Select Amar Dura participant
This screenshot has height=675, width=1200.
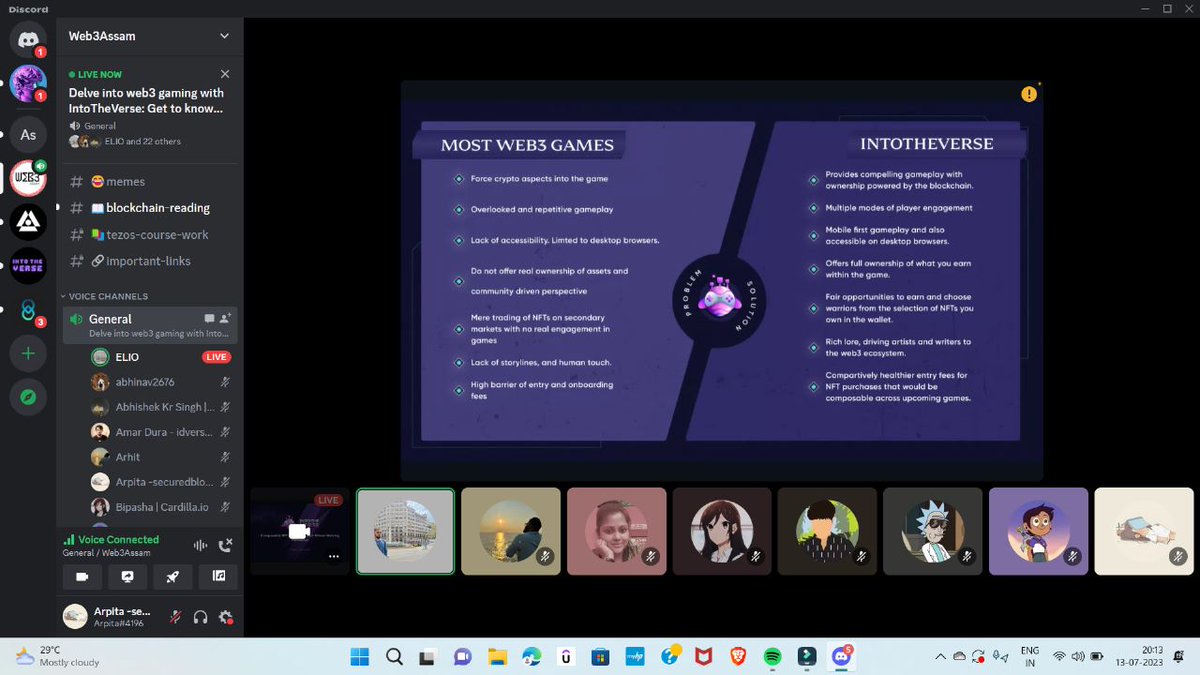coord(163,432)
